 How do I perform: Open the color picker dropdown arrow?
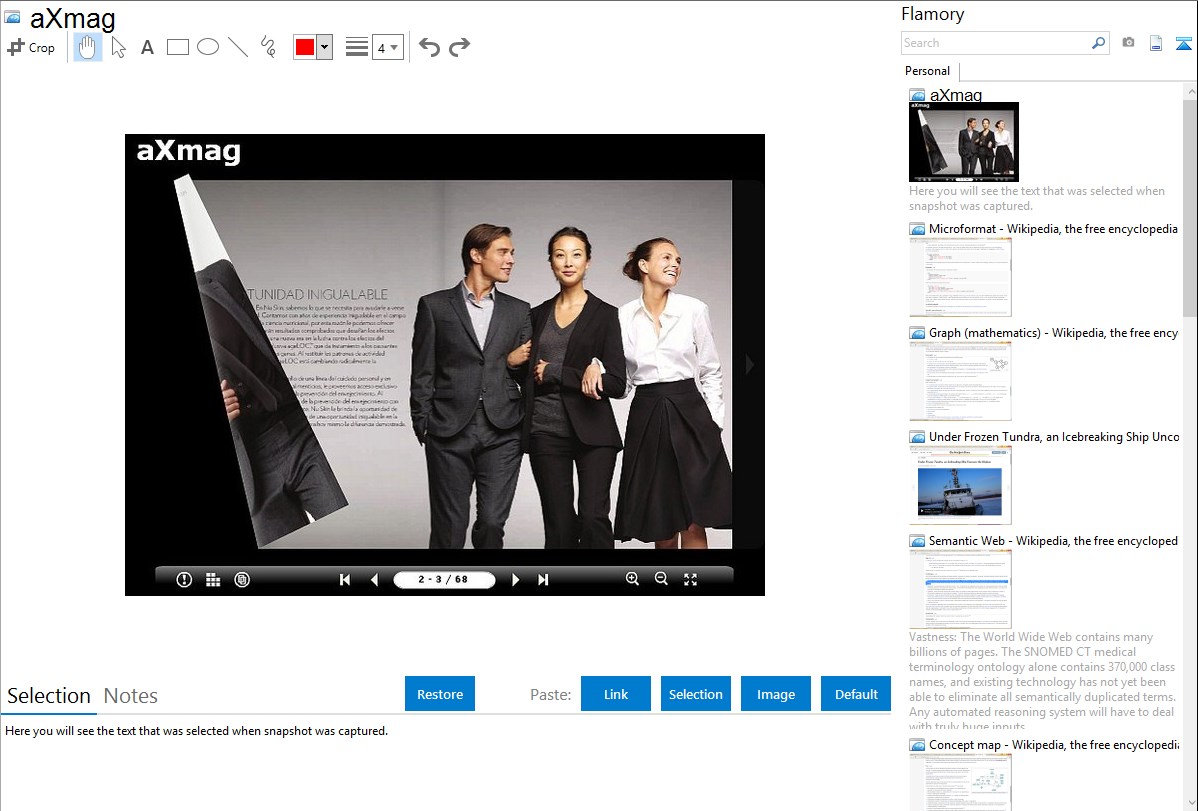click(324, 47)
